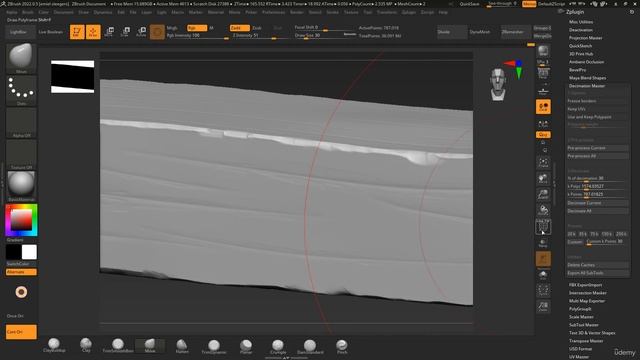The width and height of the screenshot is (640, 360).
Task: Select the Clay brush
Action: click(86, 345)
